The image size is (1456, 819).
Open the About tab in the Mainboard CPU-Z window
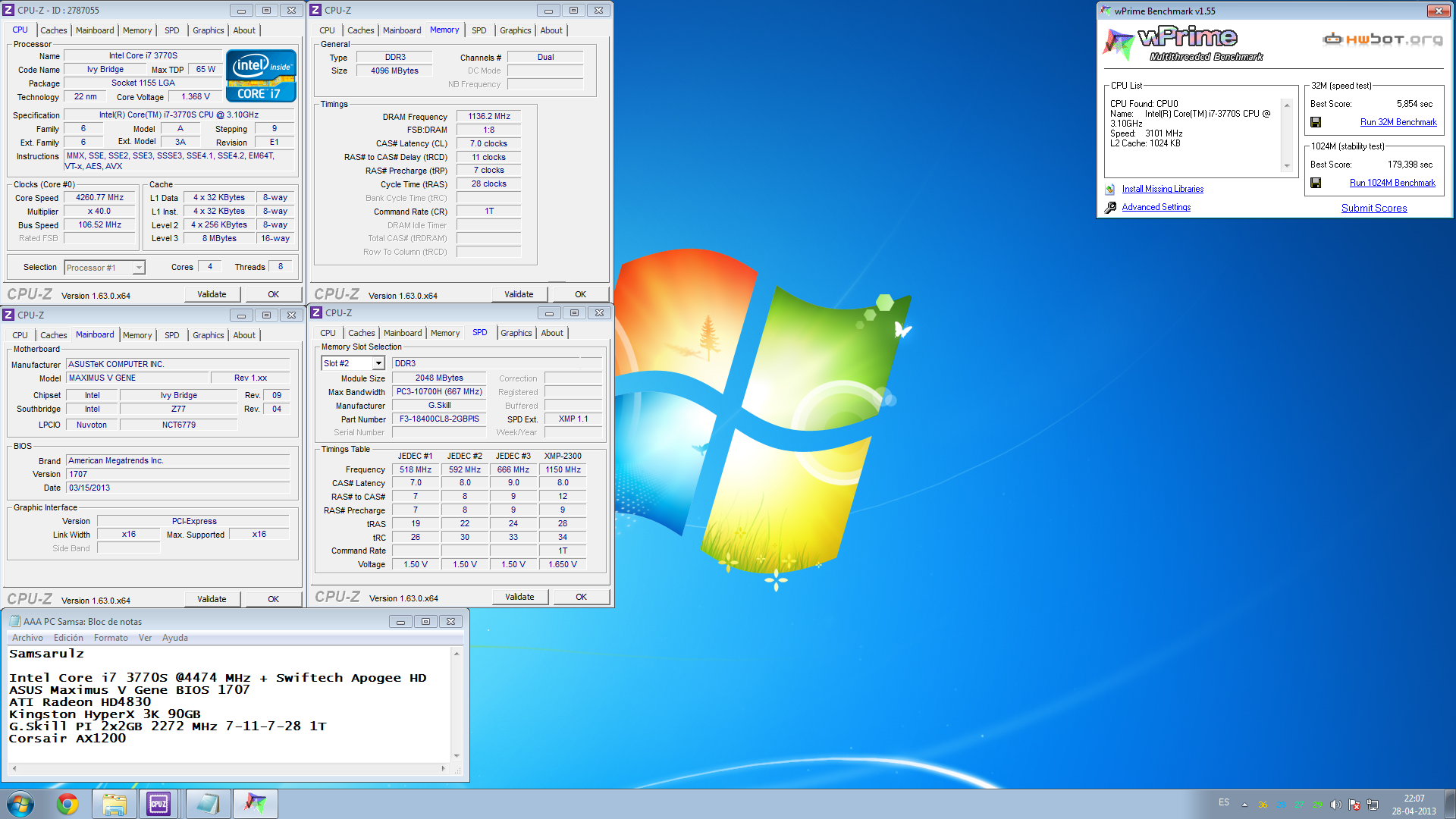coord(244,335)
